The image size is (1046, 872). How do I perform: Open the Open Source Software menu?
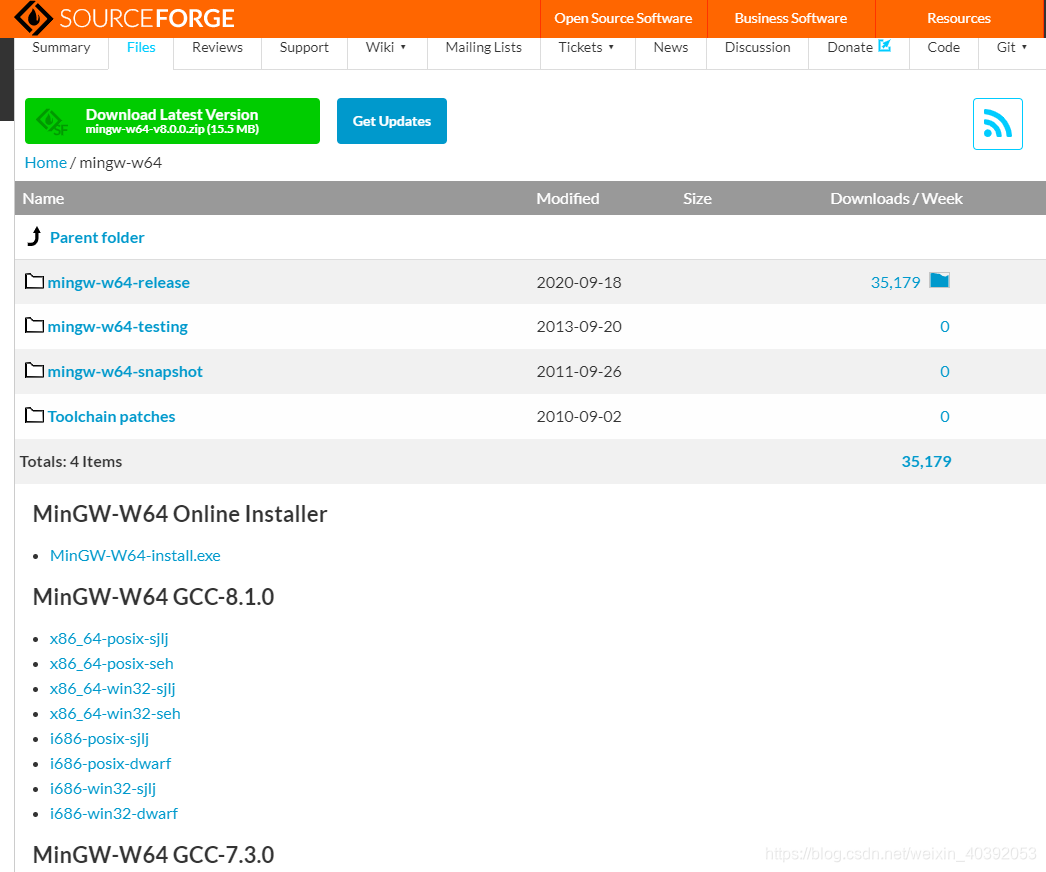pos(623,19)
